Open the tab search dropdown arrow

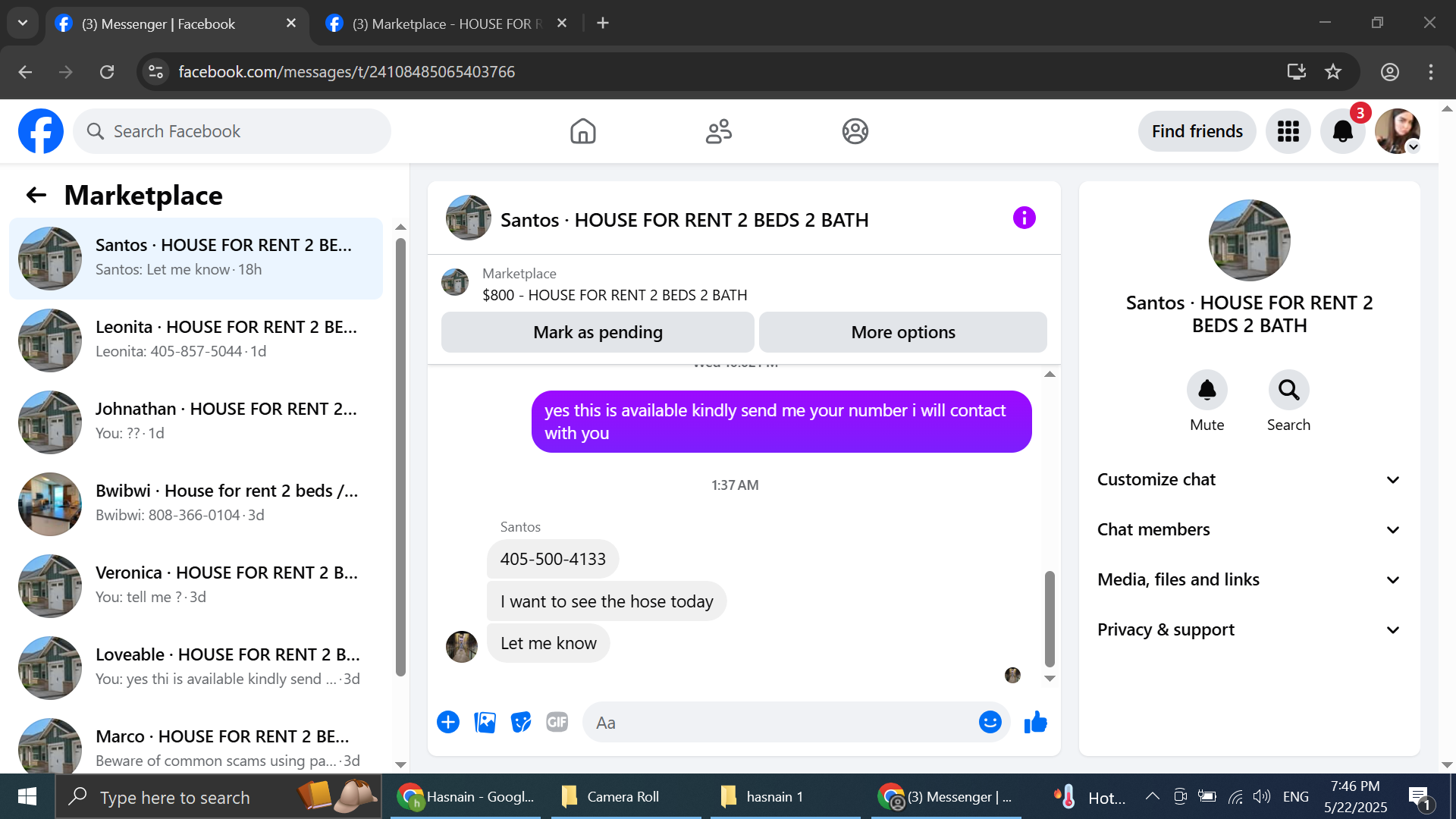pos(23,24)
